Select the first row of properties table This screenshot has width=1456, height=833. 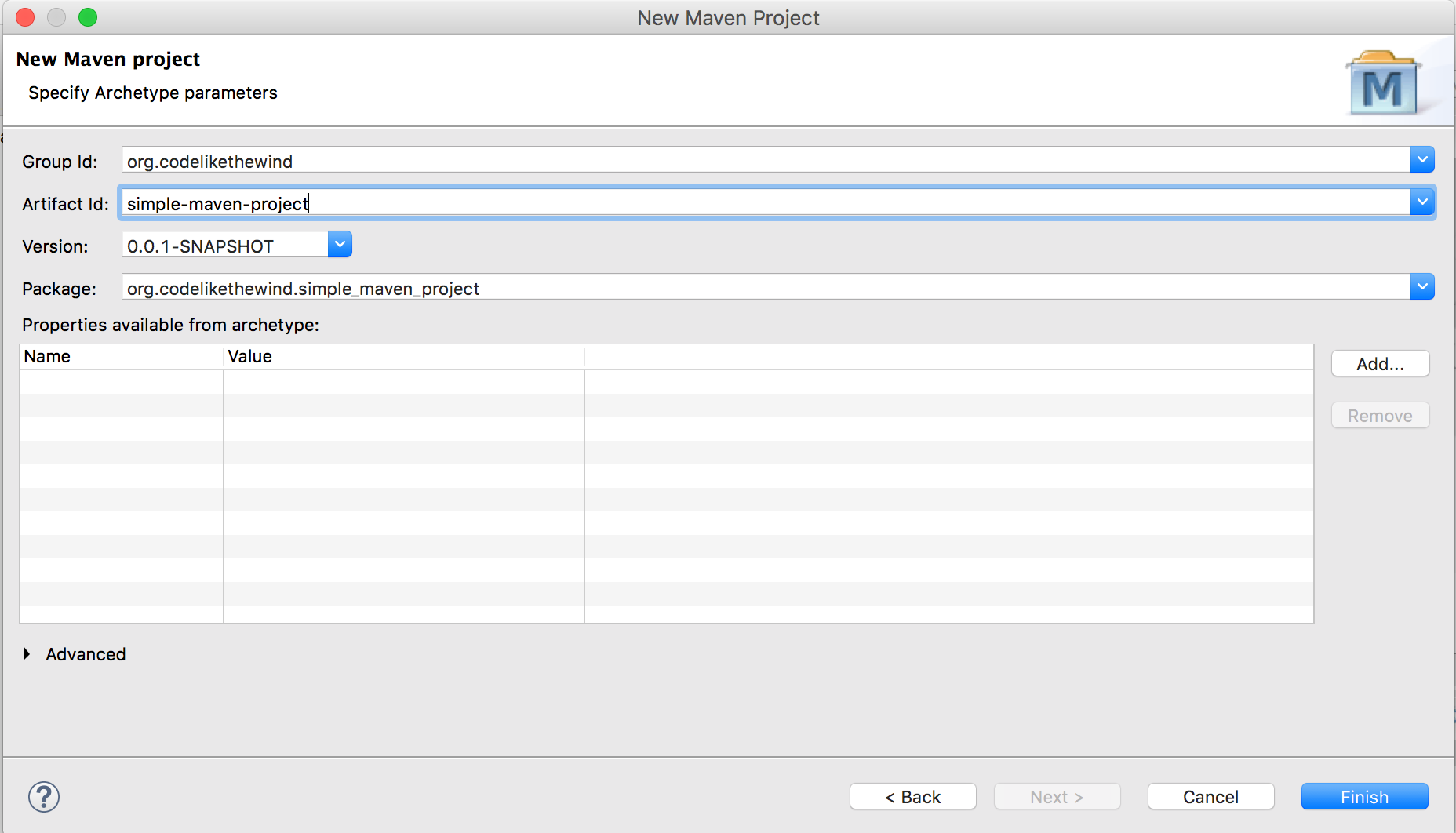point(666,382)
